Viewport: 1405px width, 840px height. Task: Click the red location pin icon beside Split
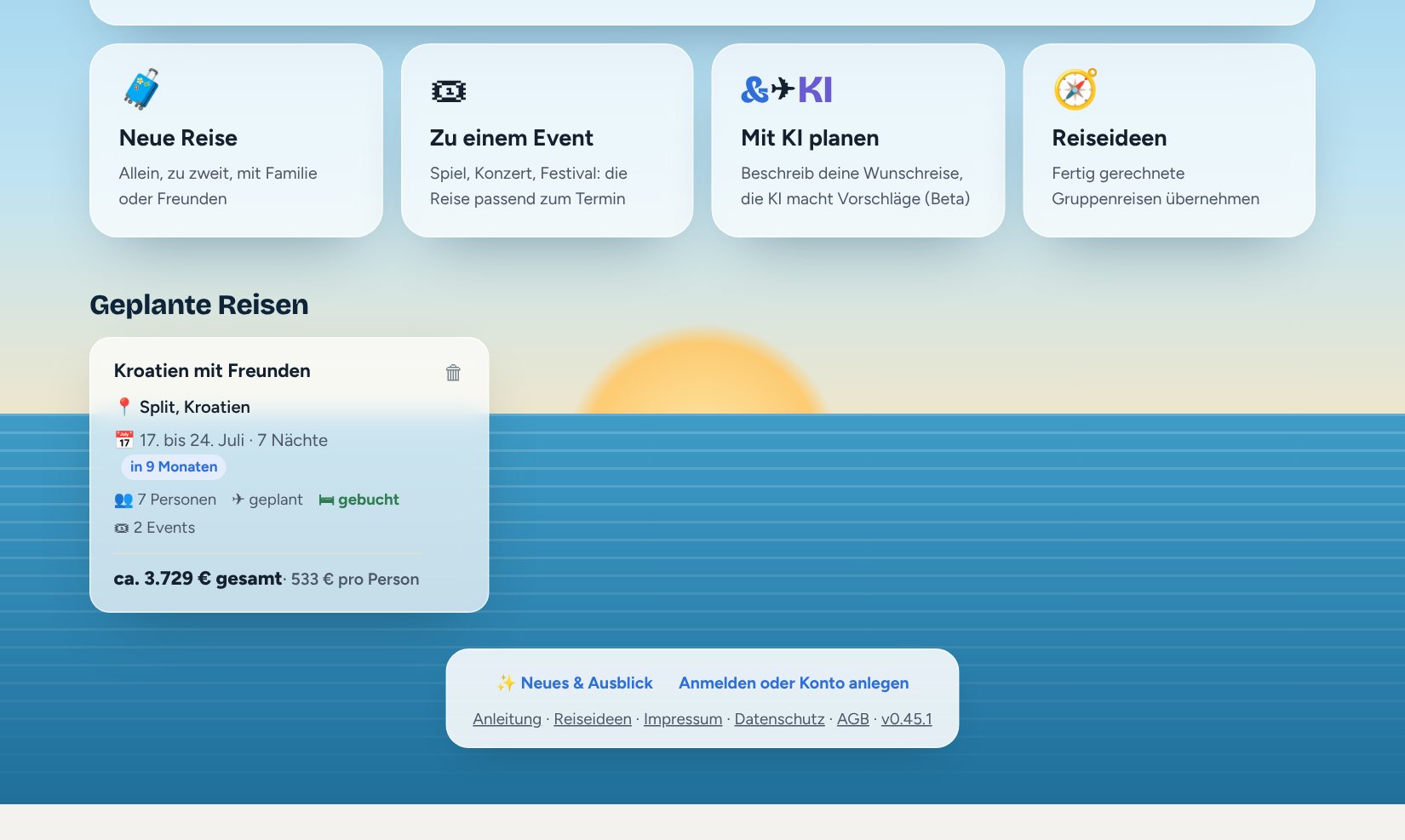pos(124,407)
